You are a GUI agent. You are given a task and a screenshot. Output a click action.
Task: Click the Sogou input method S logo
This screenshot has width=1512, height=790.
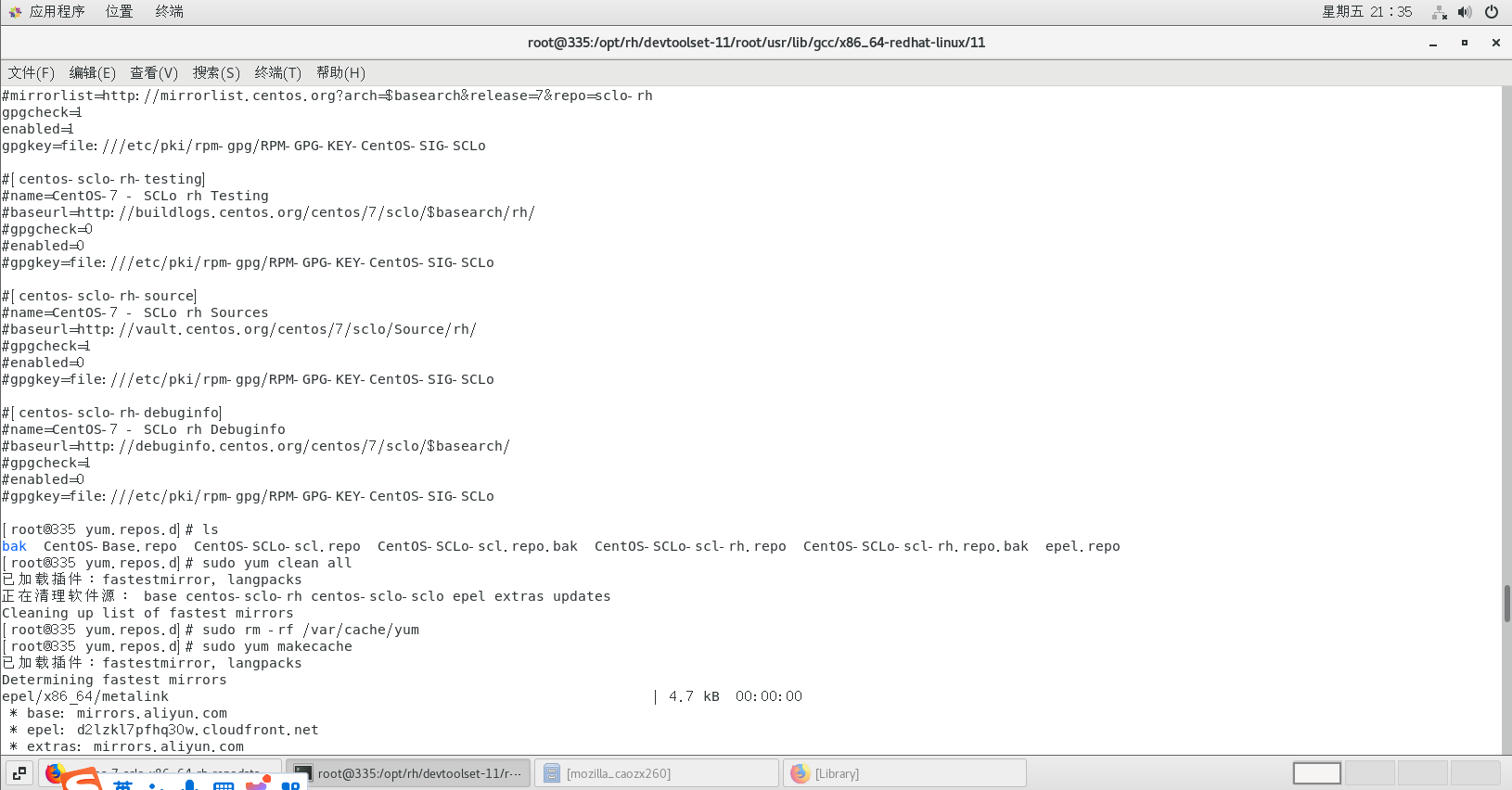(x=82, y=780)
